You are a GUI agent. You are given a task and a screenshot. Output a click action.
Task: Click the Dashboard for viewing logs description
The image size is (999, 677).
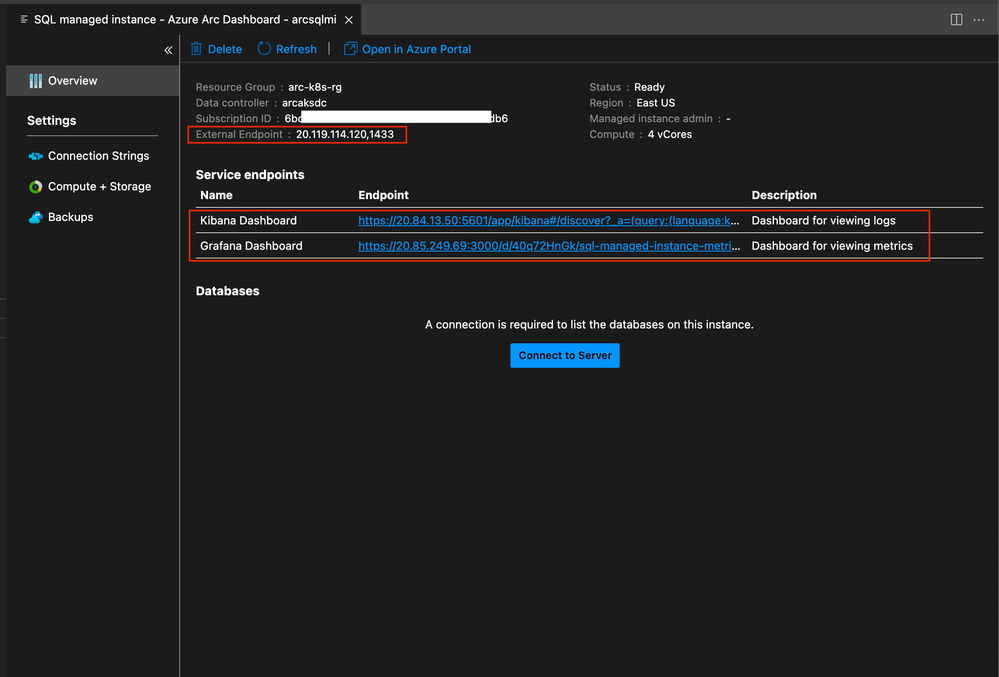click(x=823, y=220)
